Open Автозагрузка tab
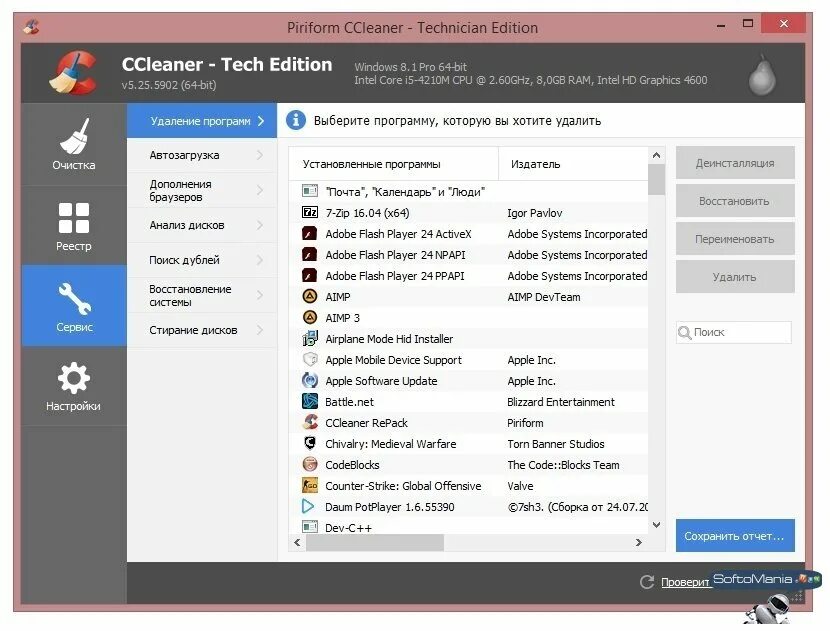 pyautogui.click(x=202, y=155)
